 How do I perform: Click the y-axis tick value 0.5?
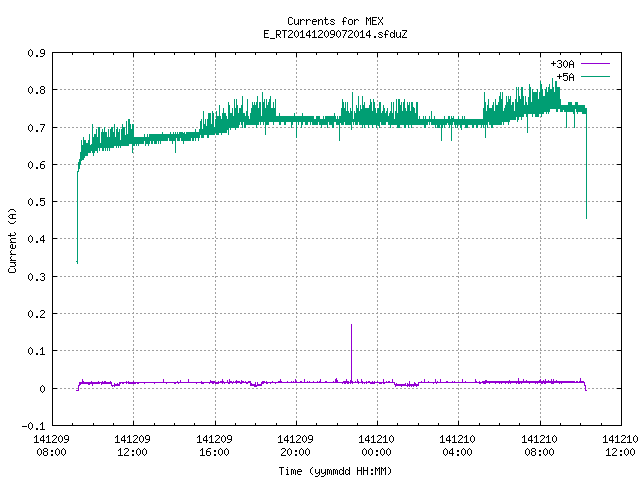click(x=36, y=202)
